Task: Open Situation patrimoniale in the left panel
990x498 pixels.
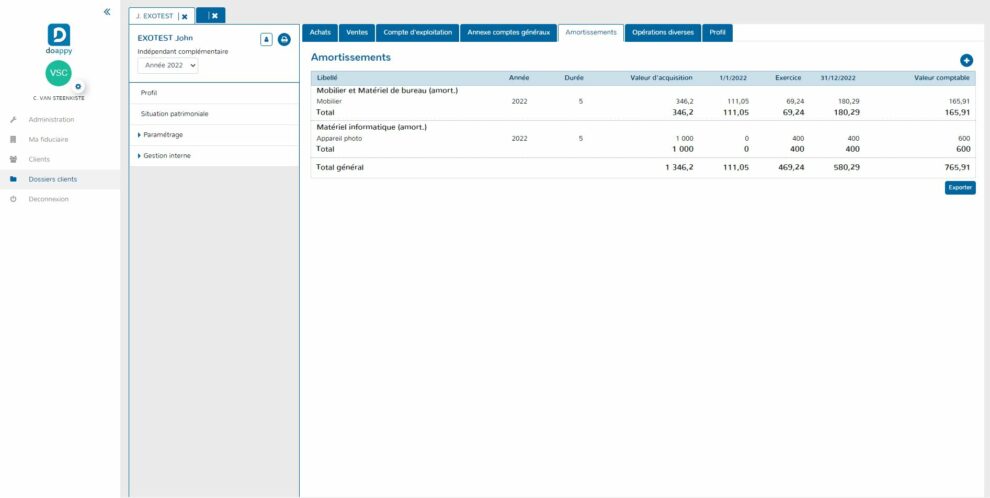Action: pos(175,114)
